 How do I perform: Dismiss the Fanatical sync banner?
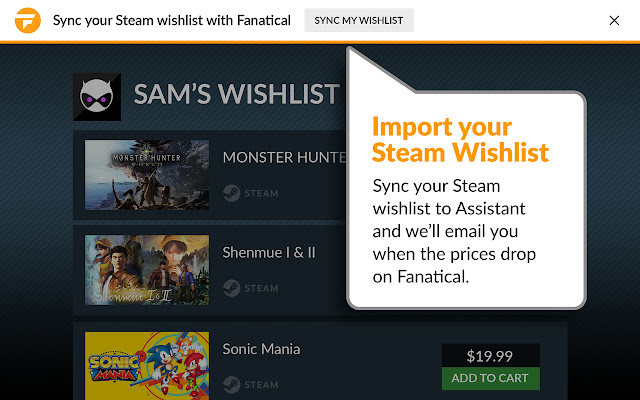[614, 20]
